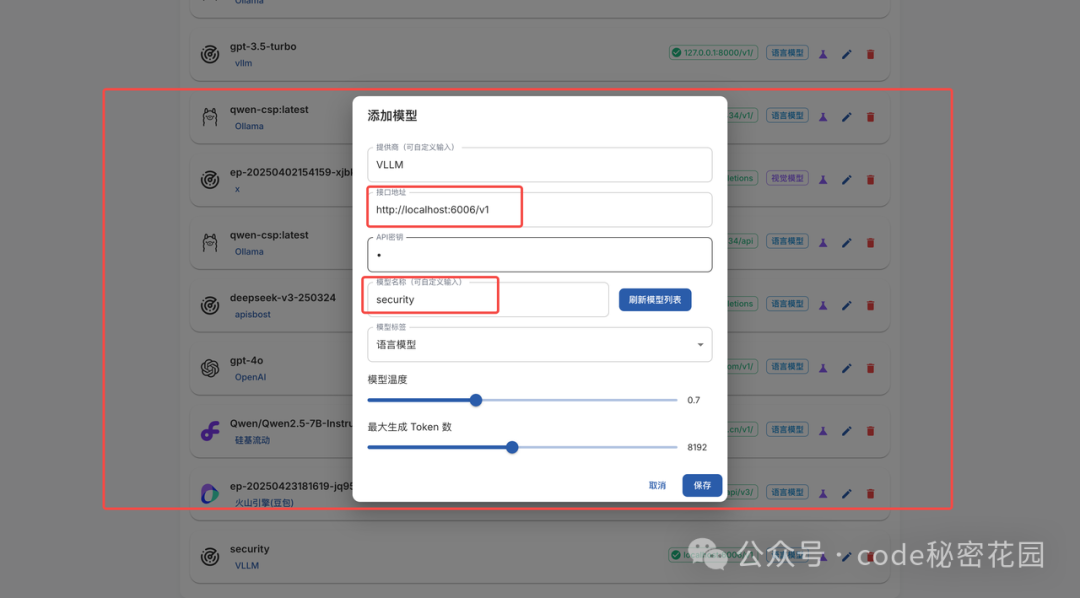Open the edit pencil for deepseek-v3-250324
1080x598 pixels.
pos(847,305)
